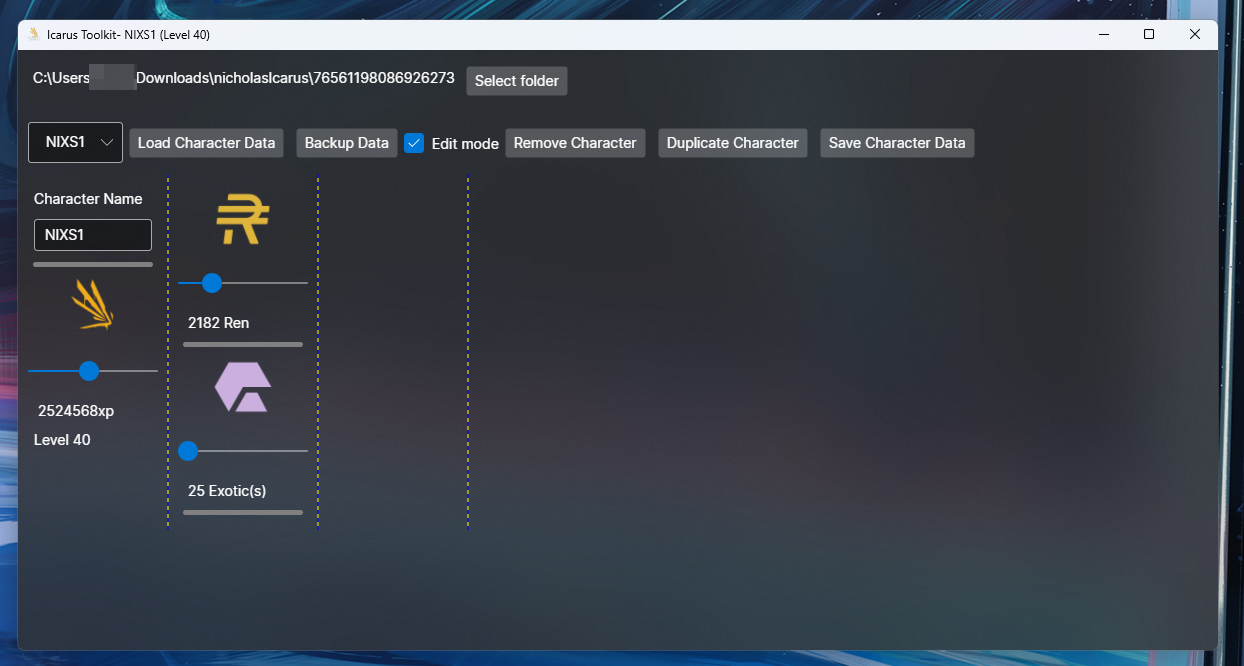This screenshot has height=666, width=1244.
Task: Select the Character Name input field
Action: (x=92, y=235)
